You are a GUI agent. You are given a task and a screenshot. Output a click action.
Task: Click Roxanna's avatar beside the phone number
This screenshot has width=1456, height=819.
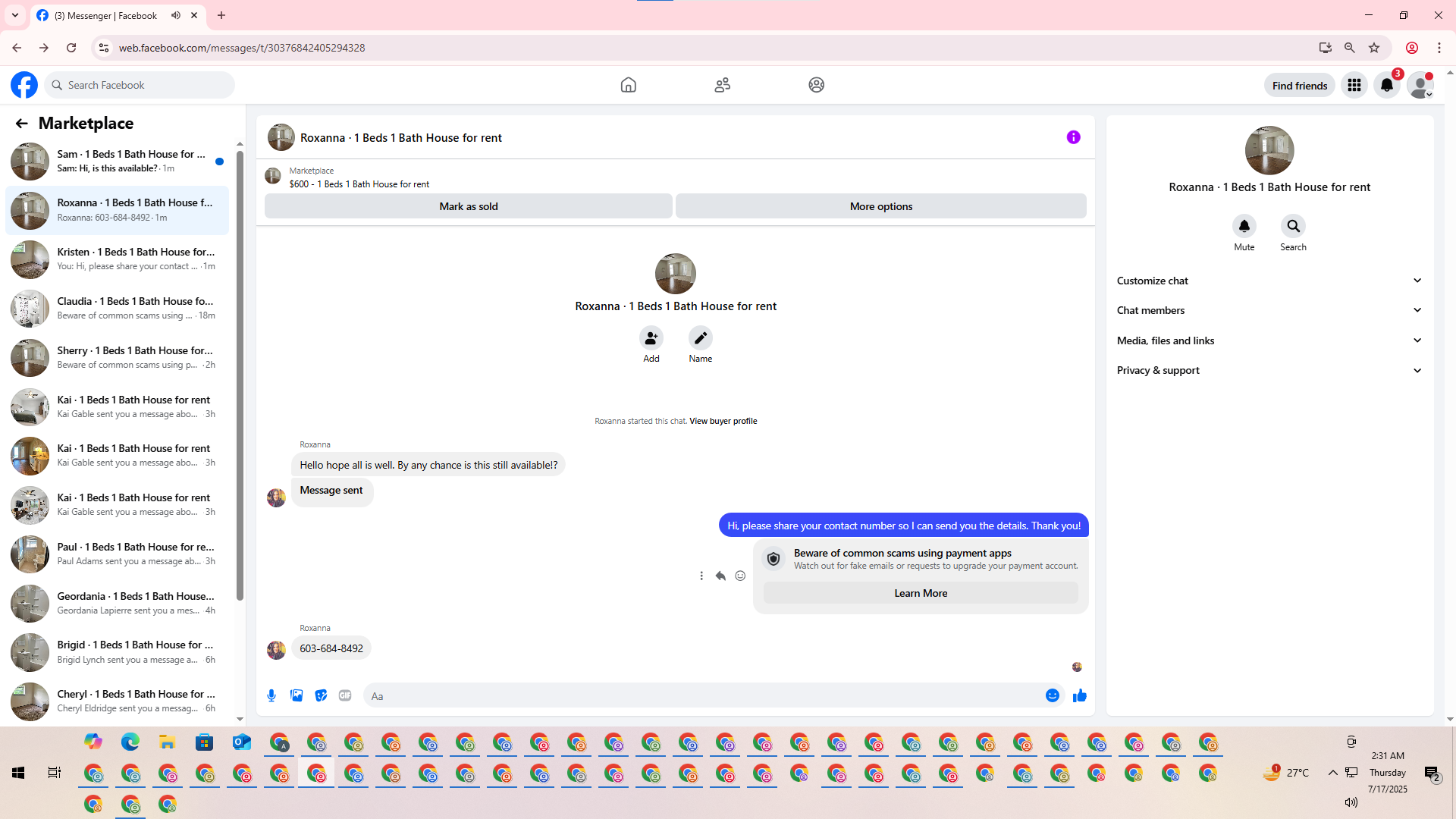276,650
